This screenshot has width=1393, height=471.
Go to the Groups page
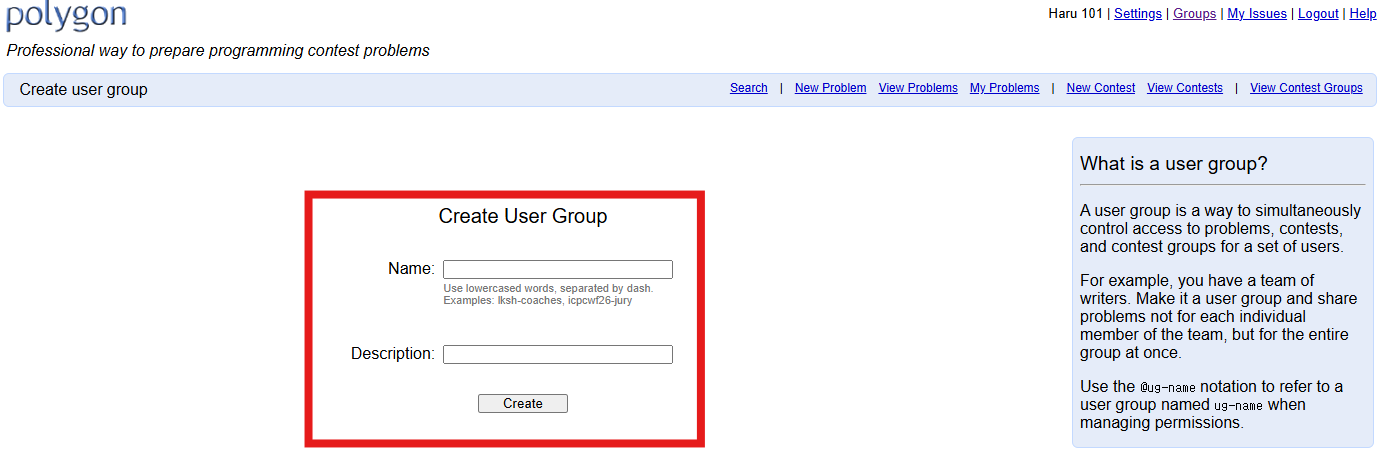point(1195,14)
